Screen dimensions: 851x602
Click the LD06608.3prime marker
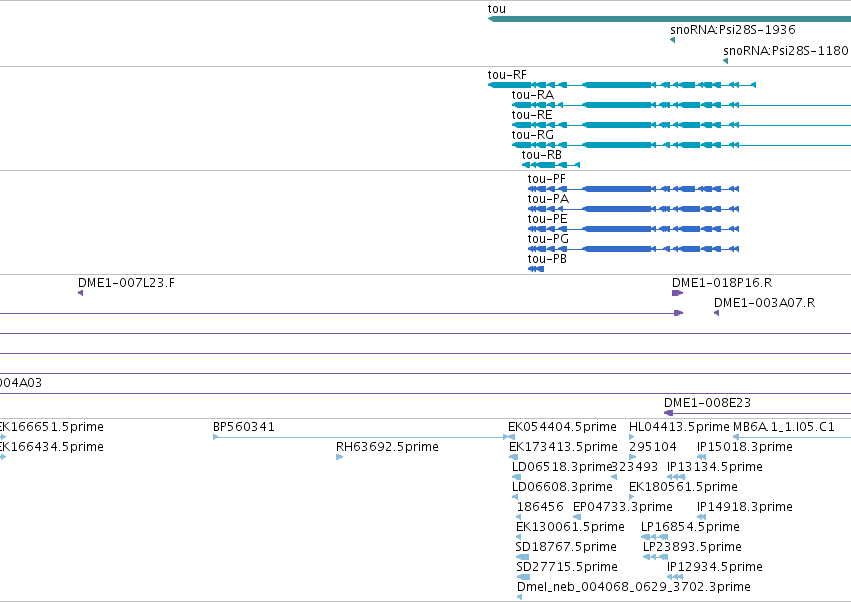[515, 497]
